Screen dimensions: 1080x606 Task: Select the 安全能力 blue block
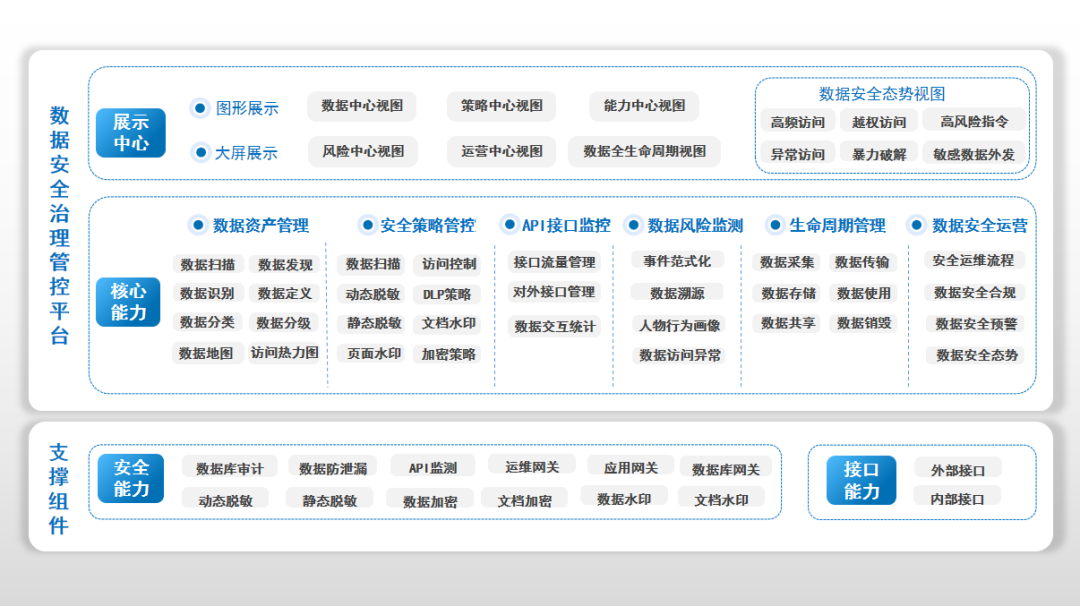pos(131,478)
